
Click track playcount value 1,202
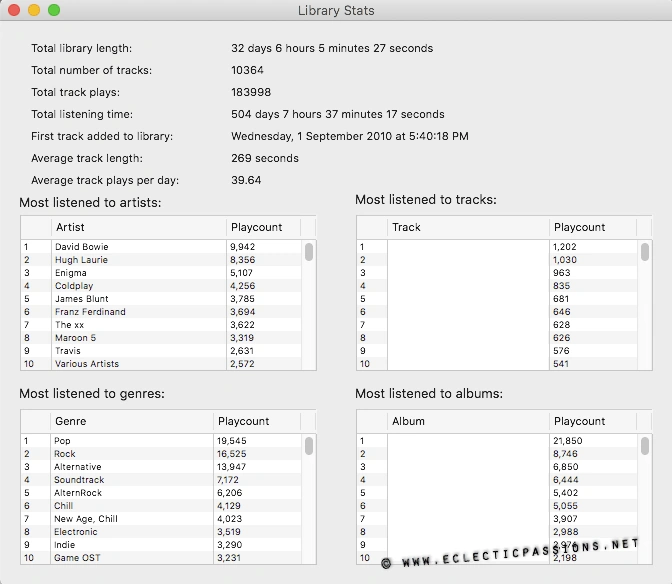tap(564, 247)
